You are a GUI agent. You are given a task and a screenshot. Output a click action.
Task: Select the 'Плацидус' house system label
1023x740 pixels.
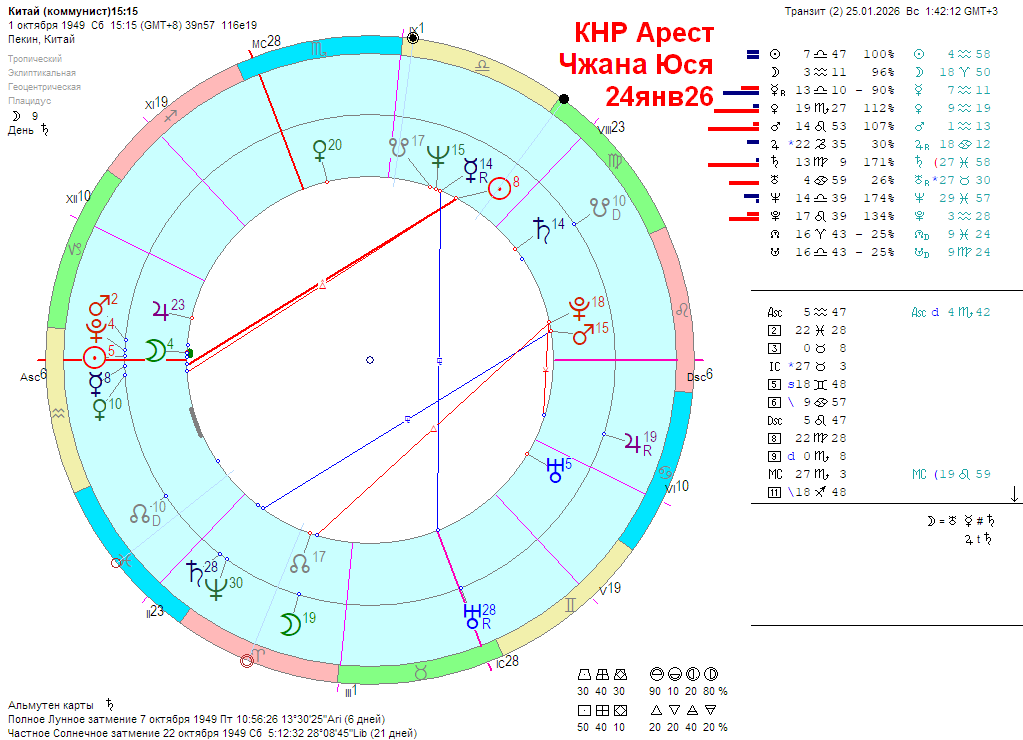click(x=29, y=101)
